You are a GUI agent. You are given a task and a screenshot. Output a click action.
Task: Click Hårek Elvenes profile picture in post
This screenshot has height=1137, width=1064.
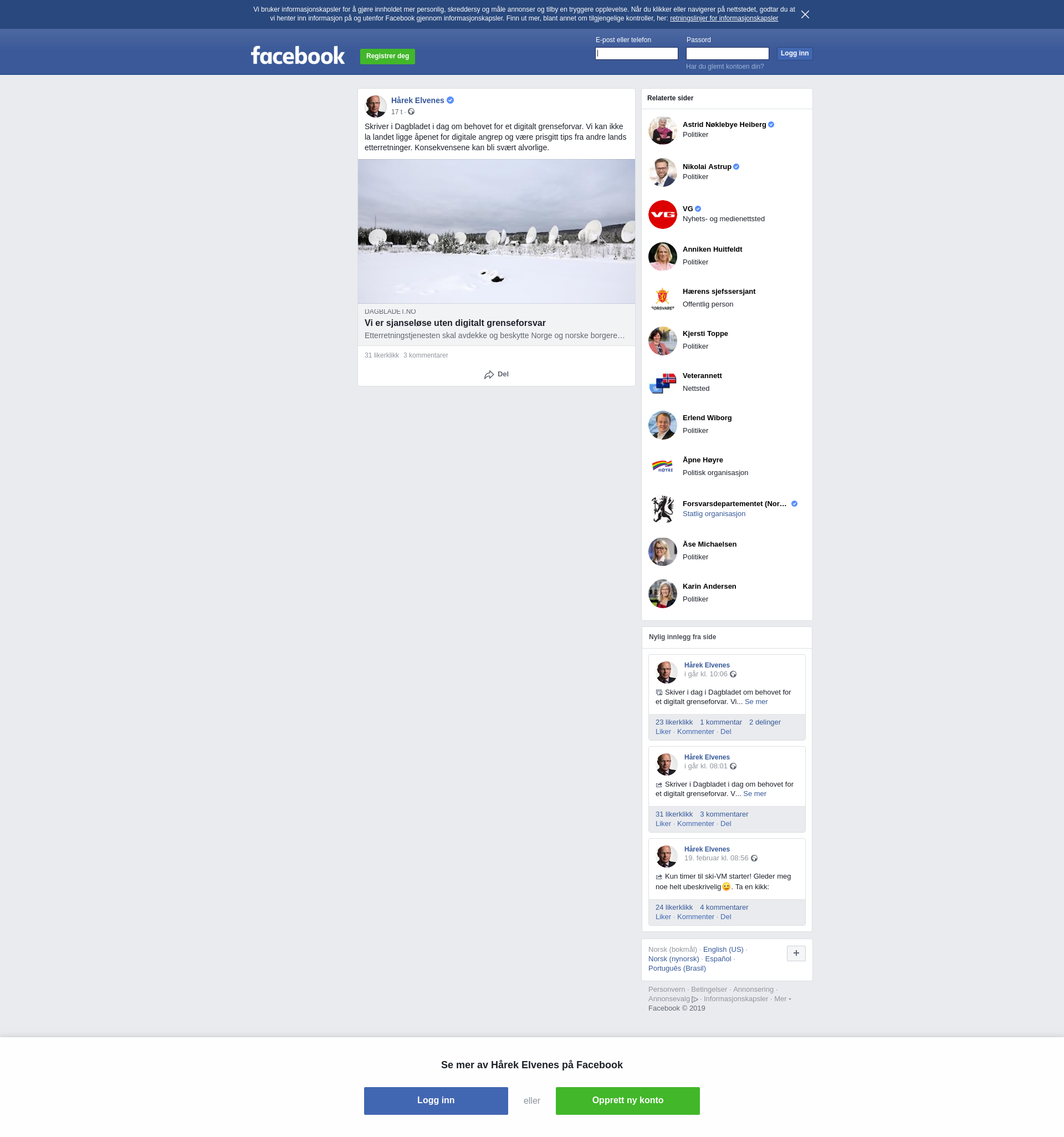pyautogui.click(x=376, y=106)
